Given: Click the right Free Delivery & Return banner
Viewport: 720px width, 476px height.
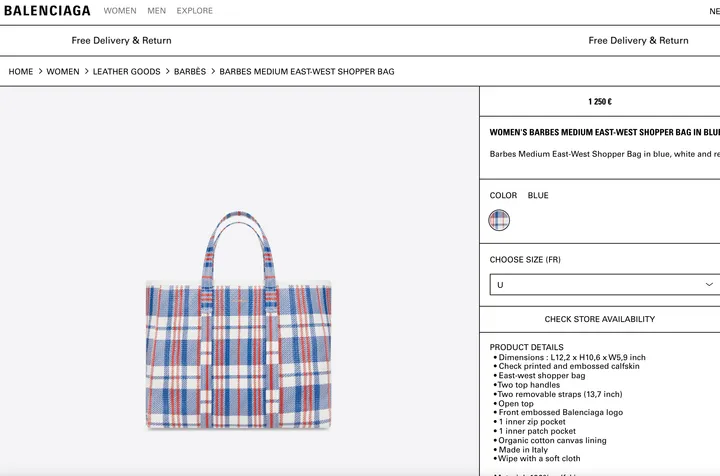Looking at the screenshot, I should point(638,41).
